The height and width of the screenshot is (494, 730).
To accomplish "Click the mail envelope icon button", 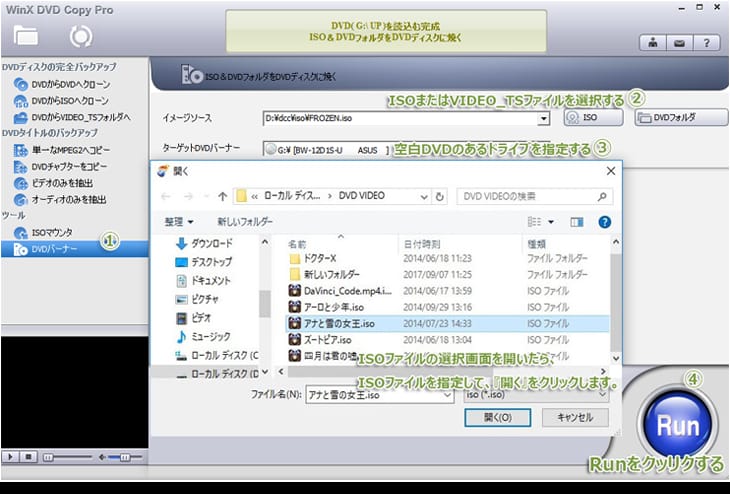I will coord(679,43).
